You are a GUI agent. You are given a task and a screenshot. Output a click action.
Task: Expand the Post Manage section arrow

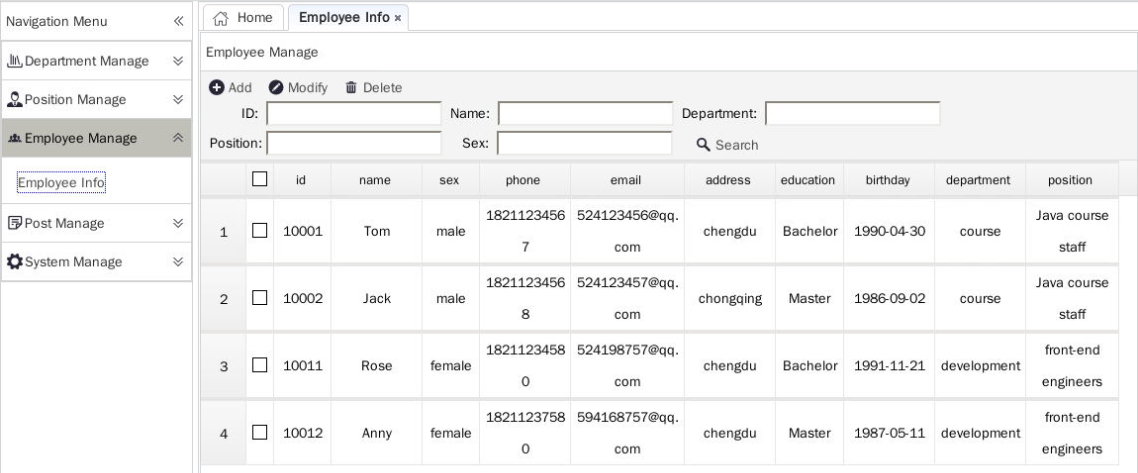click(178, 223)
